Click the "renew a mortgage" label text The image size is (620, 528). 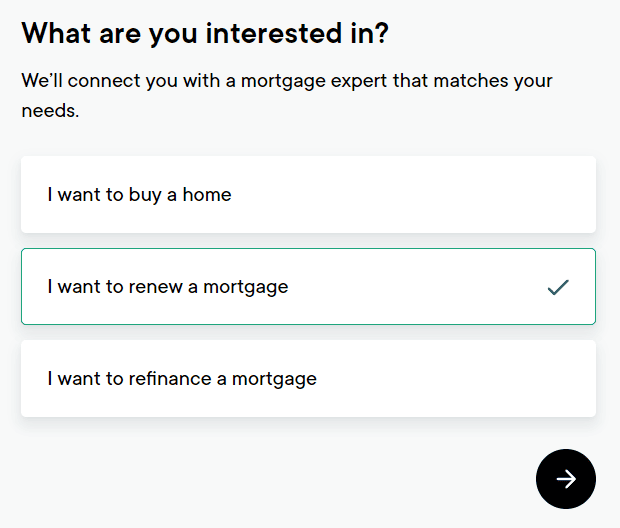tap(167, 287)
